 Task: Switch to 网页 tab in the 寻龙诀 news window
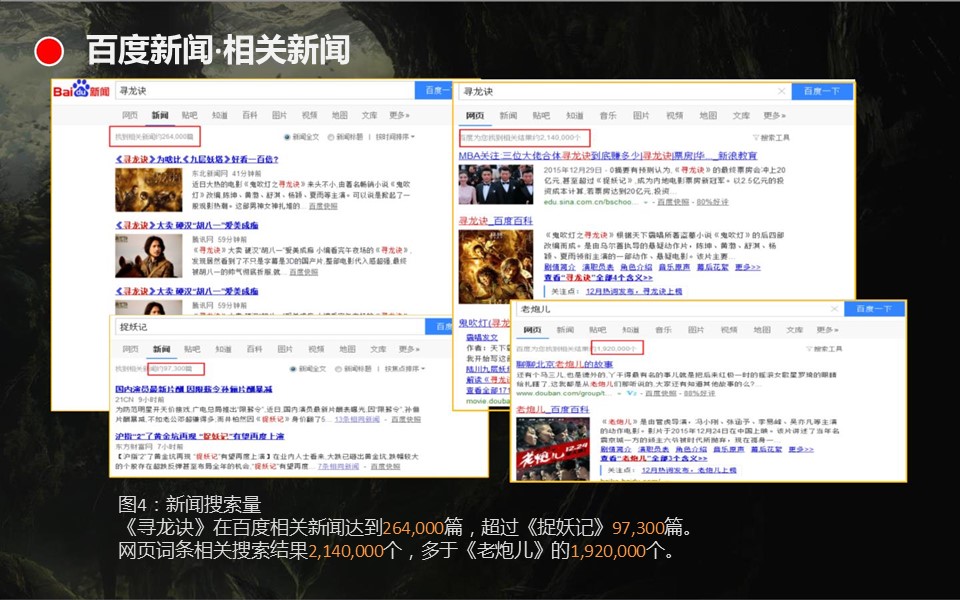coord(130,115)
